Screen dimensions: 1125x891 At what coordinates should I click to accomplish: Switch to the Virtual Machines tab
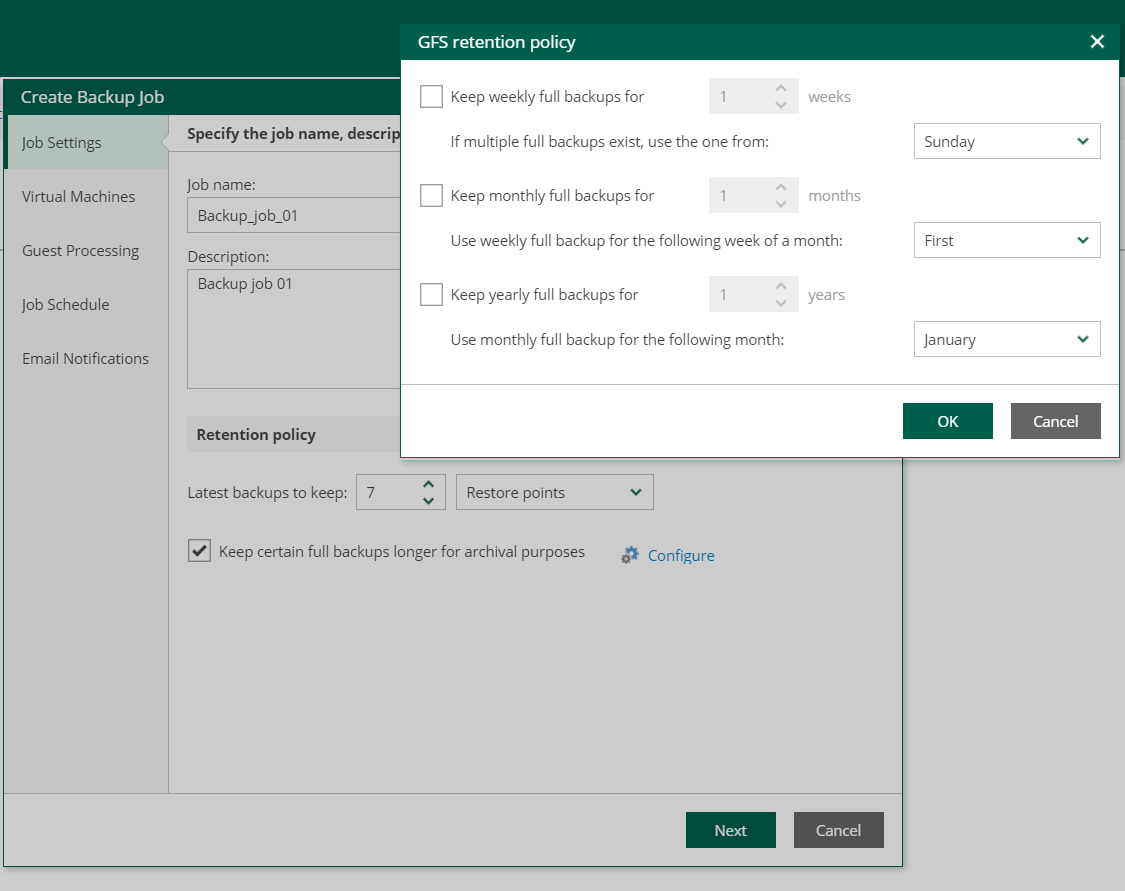[x=78, y=196]
